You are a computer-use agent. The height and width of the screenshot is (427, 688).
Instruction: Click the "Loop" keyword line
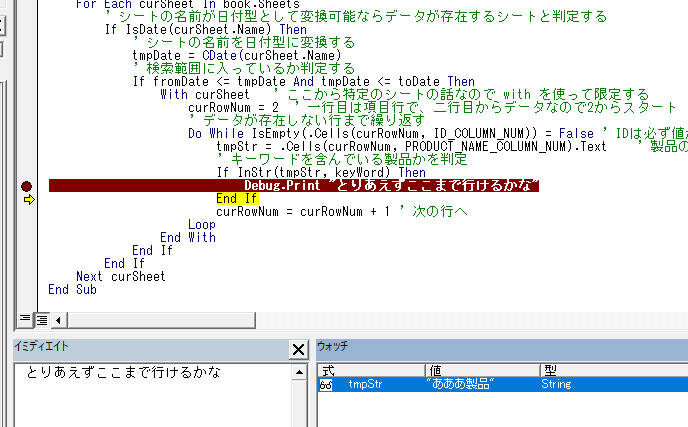[202, 225]
